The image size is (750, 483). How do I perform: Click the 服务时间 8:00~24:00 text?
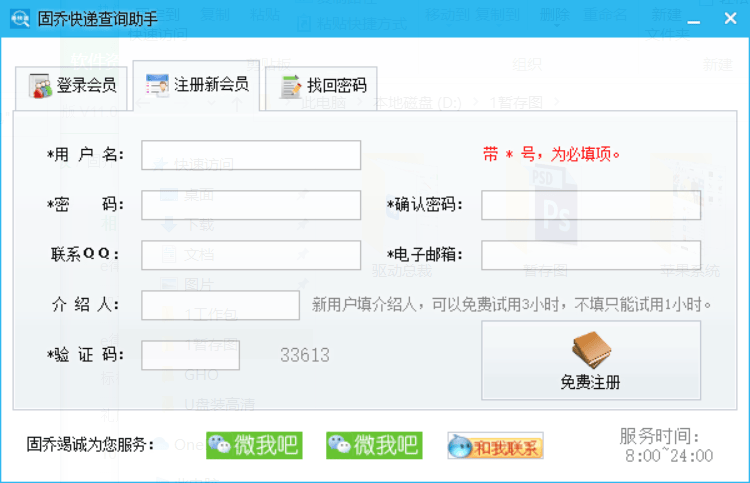[666, 446]
